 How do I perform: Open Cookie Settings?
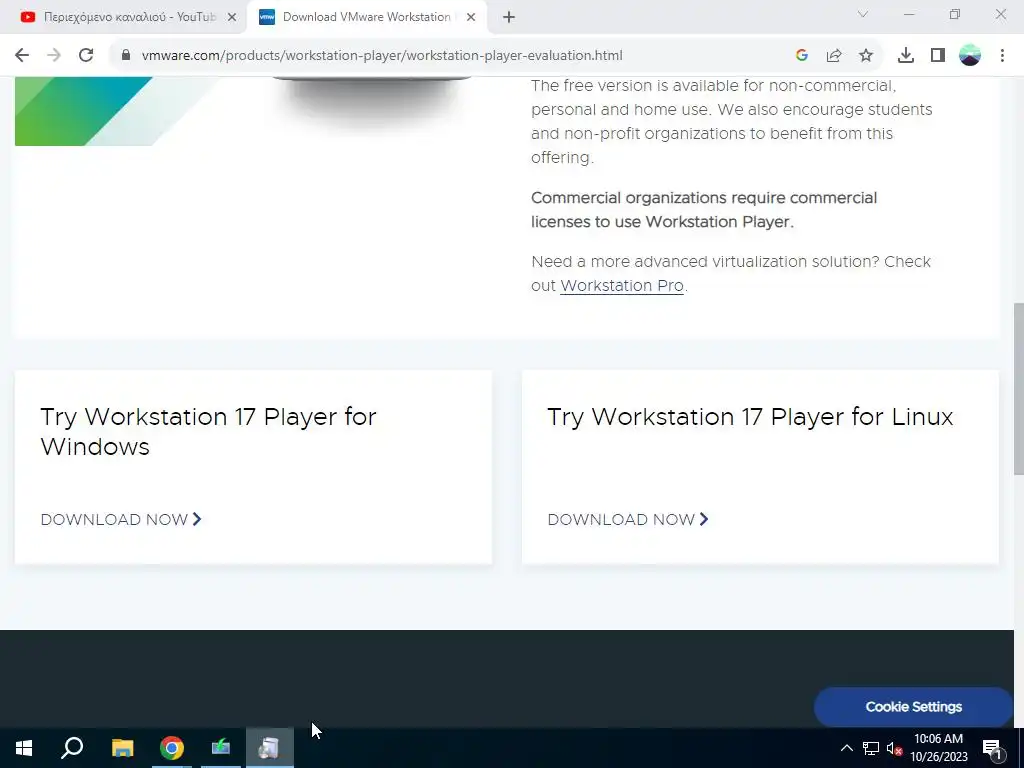coord(913,707)
